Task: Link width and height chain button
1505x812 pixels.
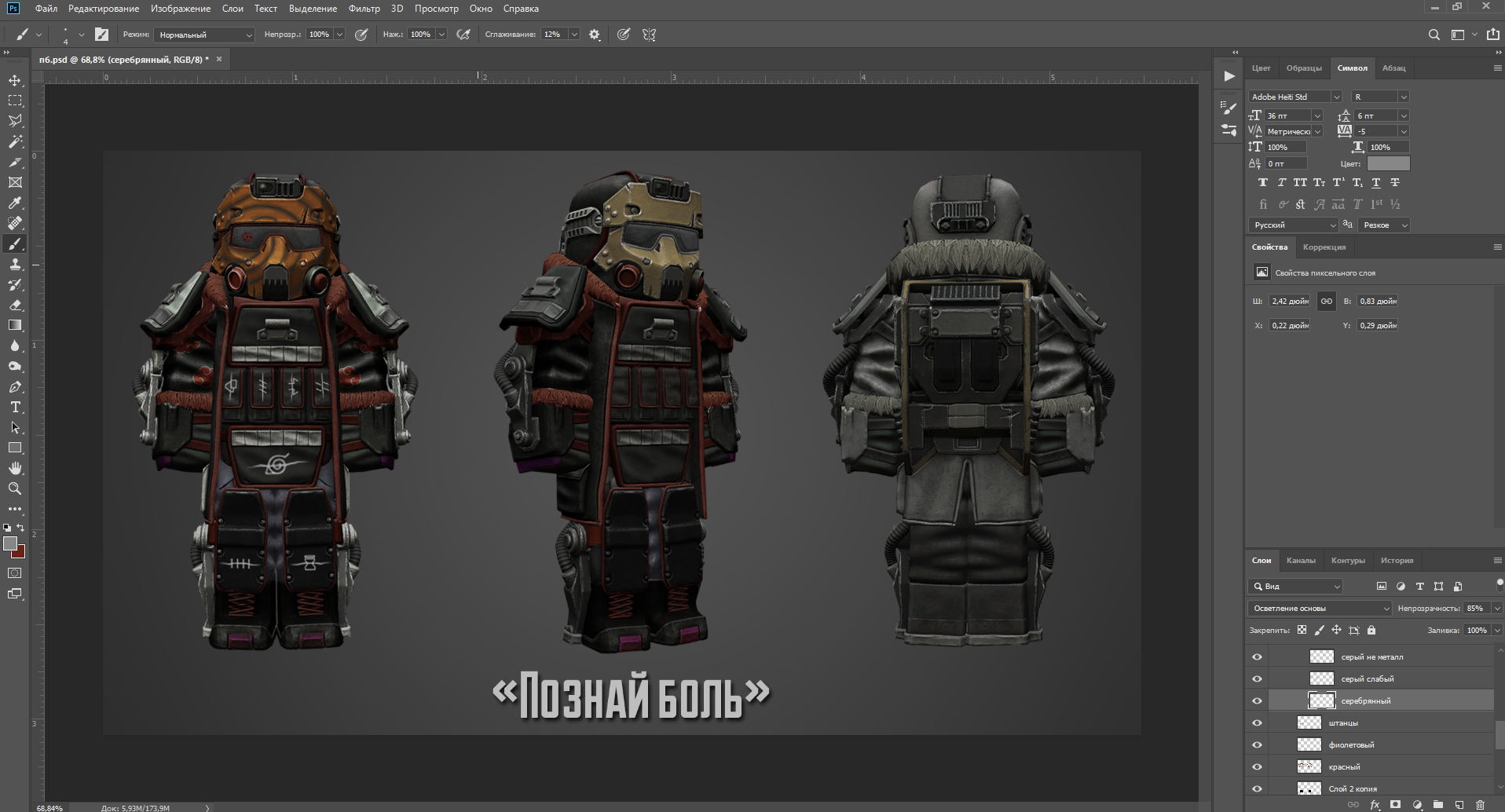Action: click(1326, 301)
